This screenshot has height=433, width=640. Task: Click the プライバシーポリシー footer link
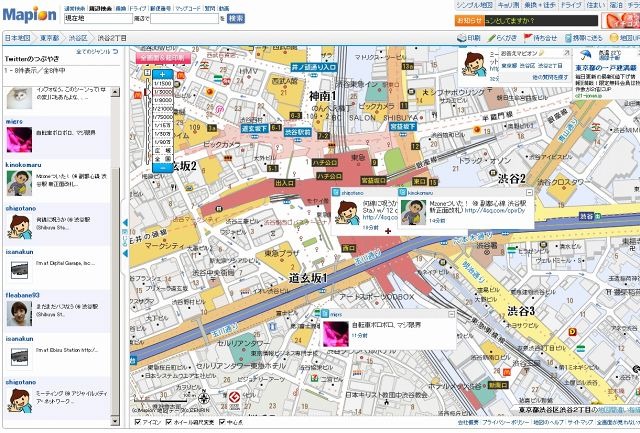[506, 422]
